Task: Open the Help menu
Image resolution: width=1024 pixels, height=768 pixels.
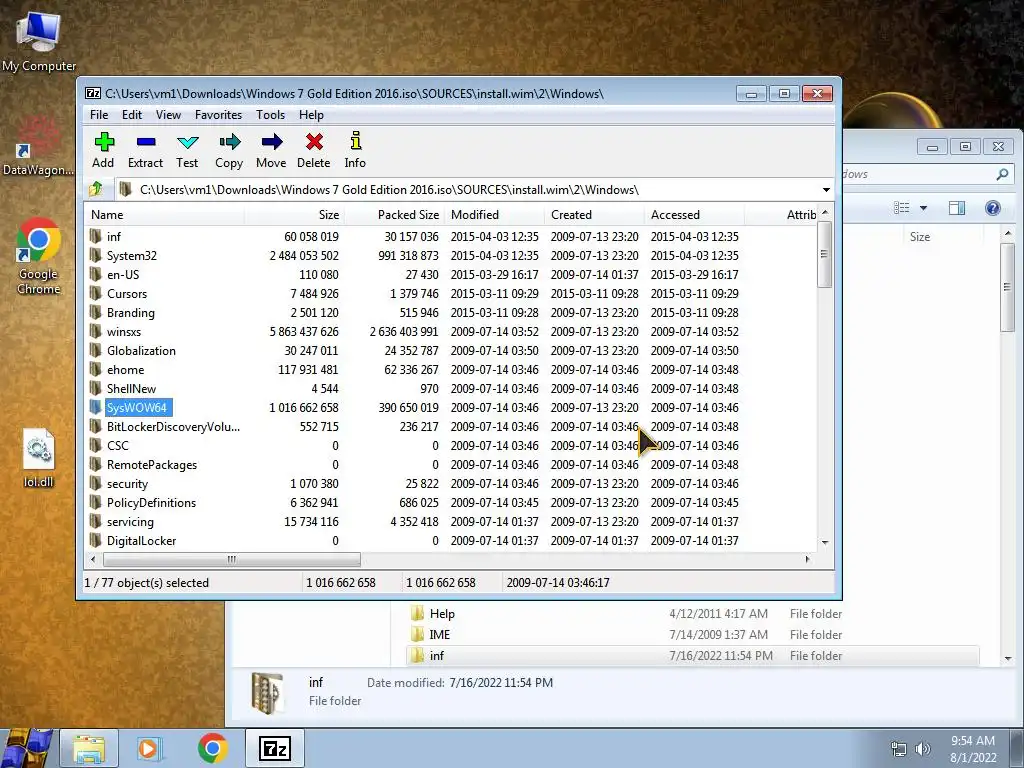Action: coord(311,114)
